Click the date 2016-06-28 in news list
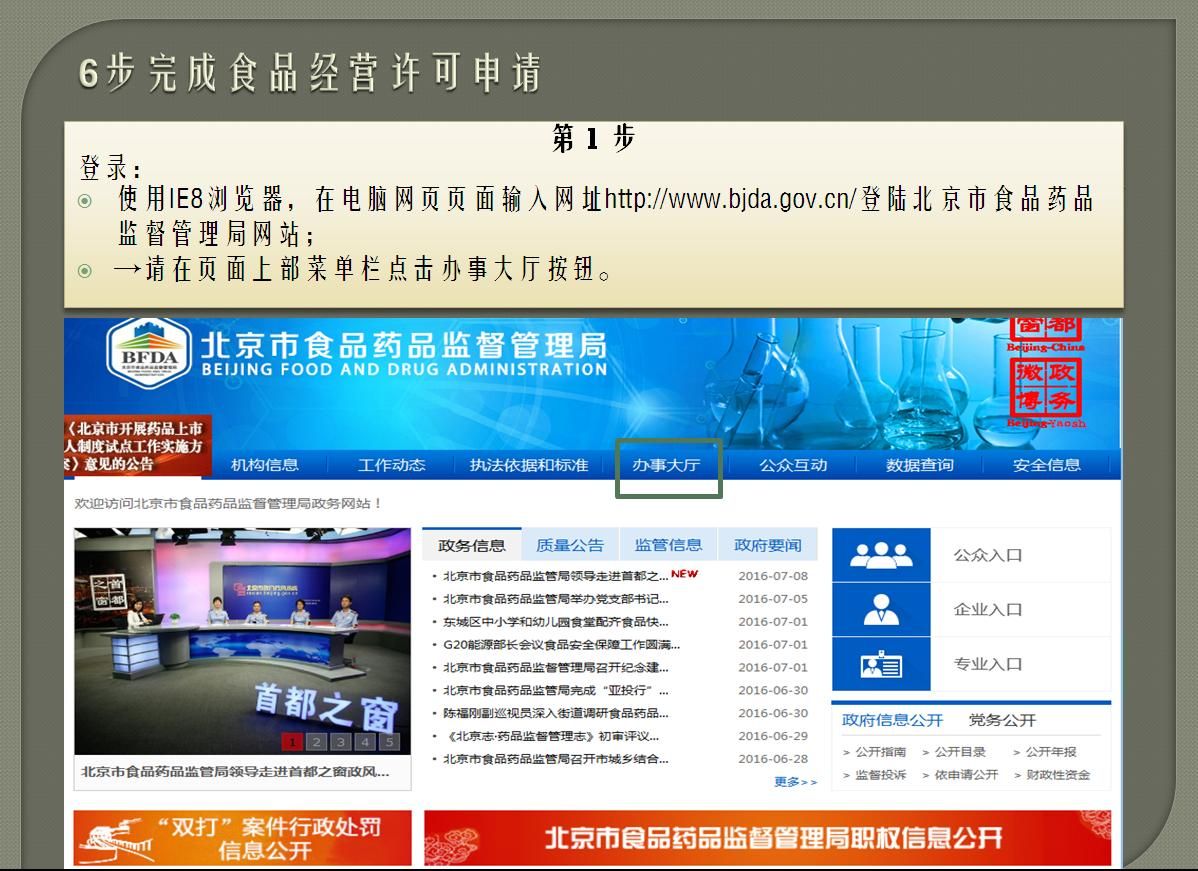 pos(772,759)
